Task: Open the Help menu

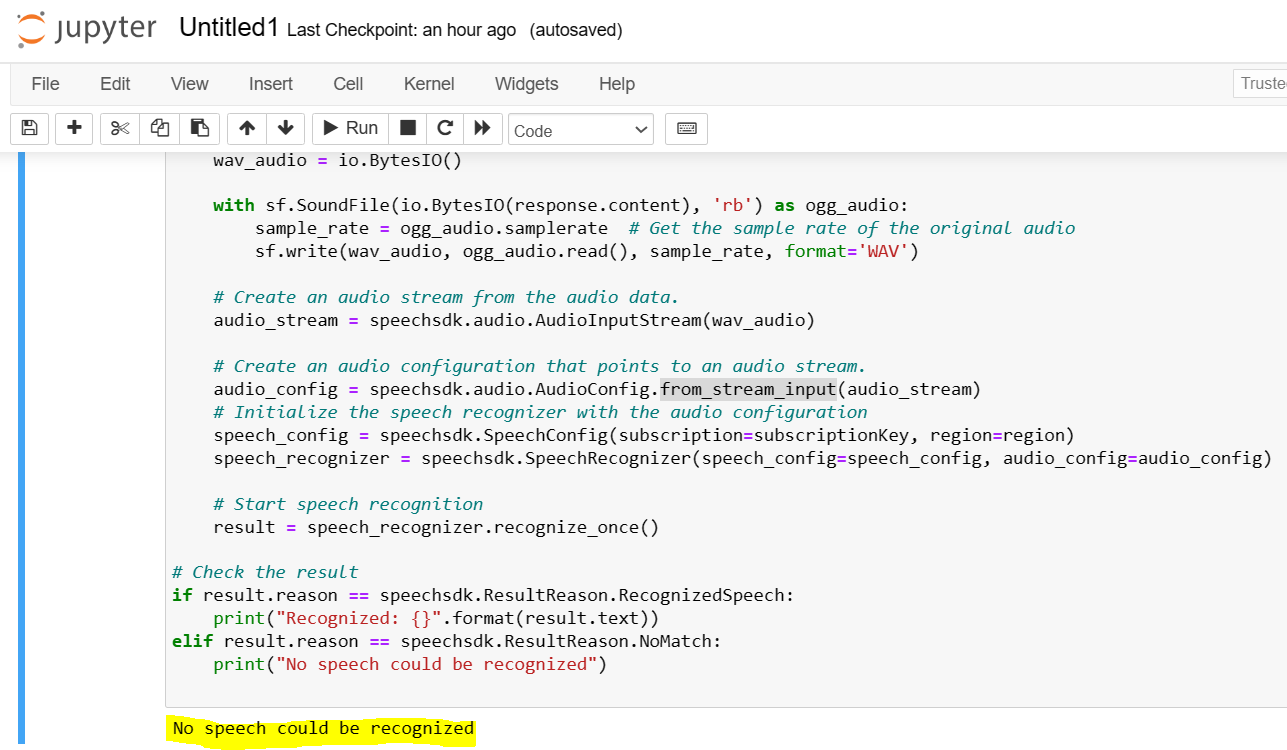Action: point(617,84)
